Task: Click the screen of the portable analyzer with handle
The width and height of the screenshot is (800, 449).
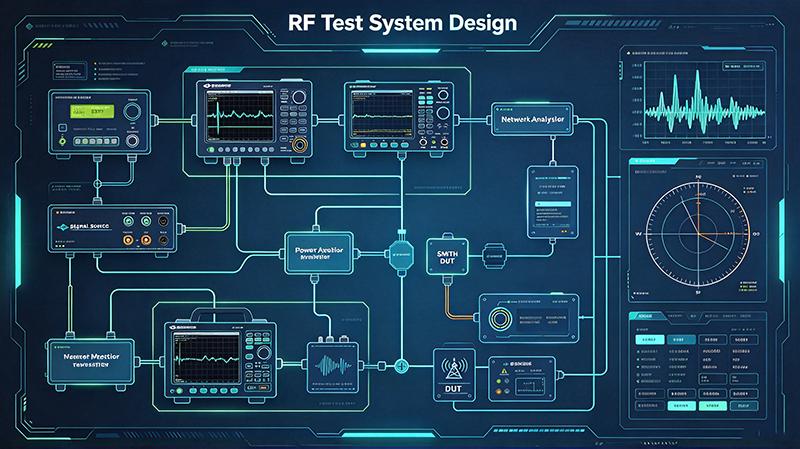Action: [207, 358]
